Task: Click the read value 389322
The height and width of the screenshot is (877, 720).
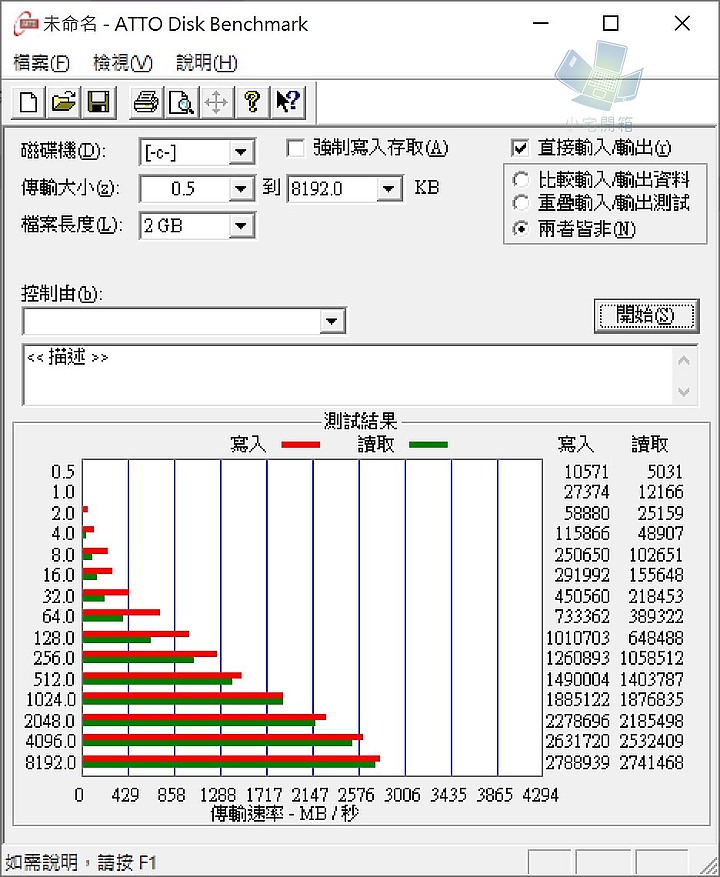Action: click(656, 616)
